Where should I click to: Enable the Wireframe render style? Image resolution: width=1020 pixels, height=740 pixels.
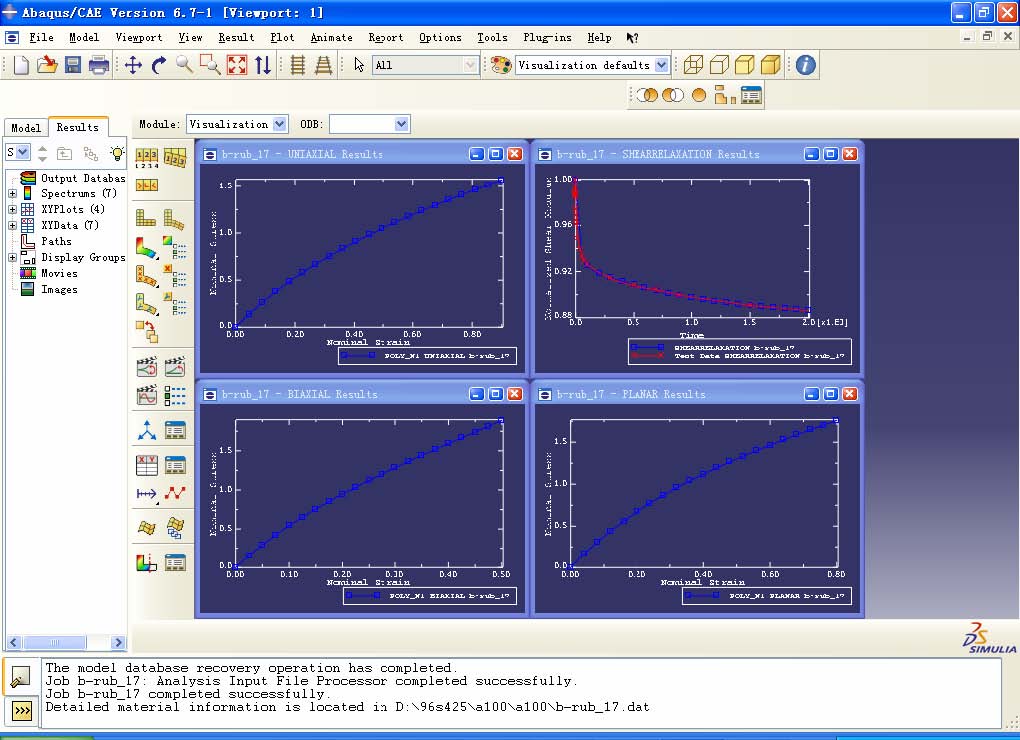point(693,65)
